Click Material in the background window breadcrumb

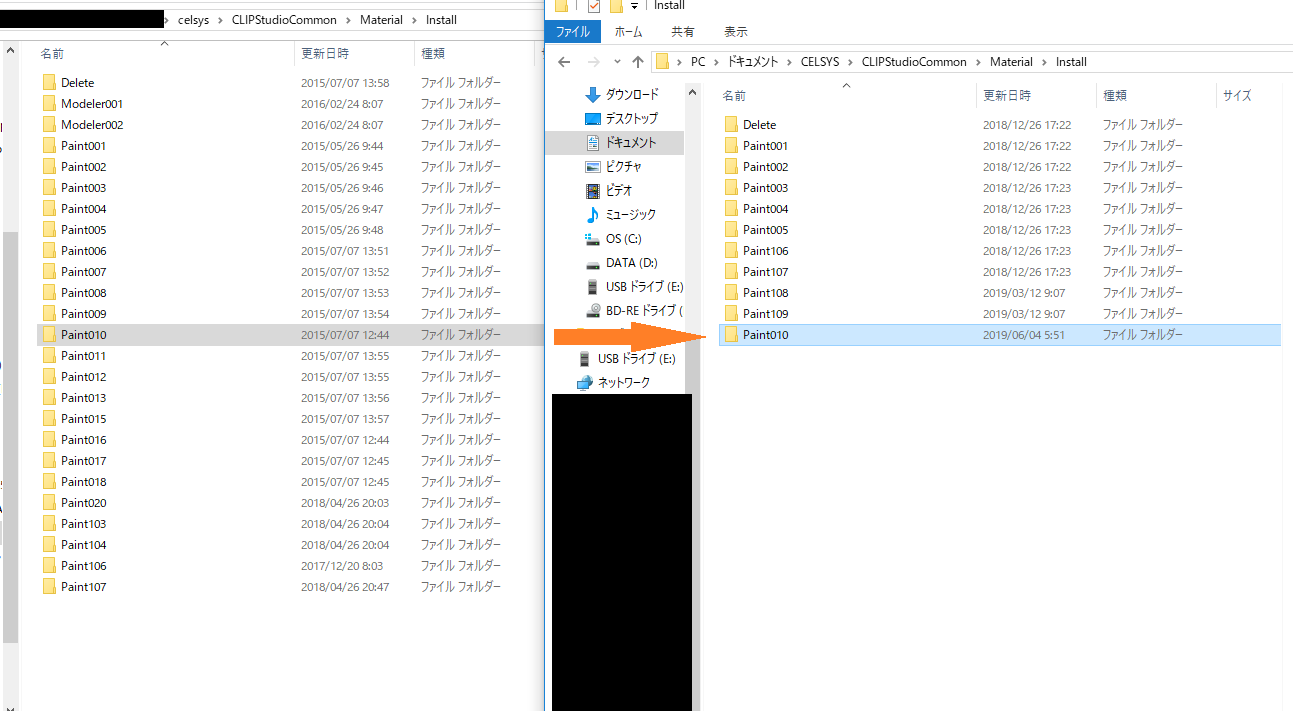coord(380,20)
